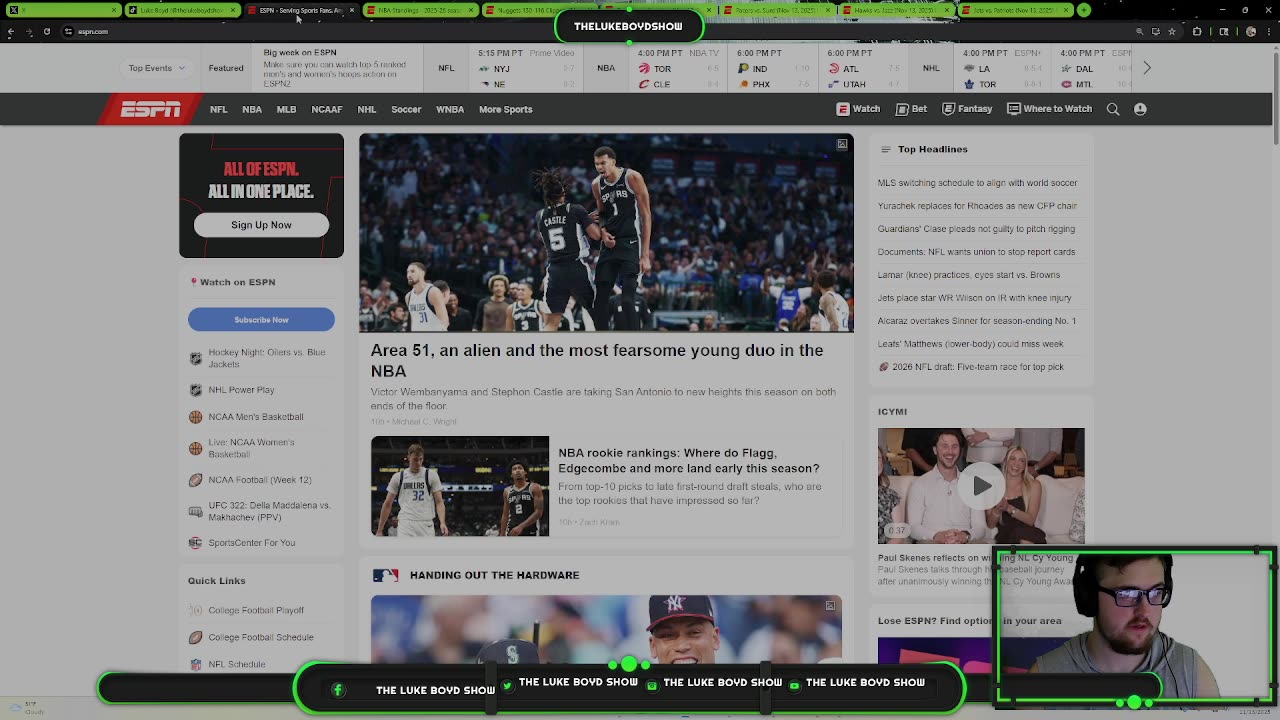Click the Where to Watch TV icon
Image resolution: width=1280 pixels, height=720 pixels.
point(1014,109)
